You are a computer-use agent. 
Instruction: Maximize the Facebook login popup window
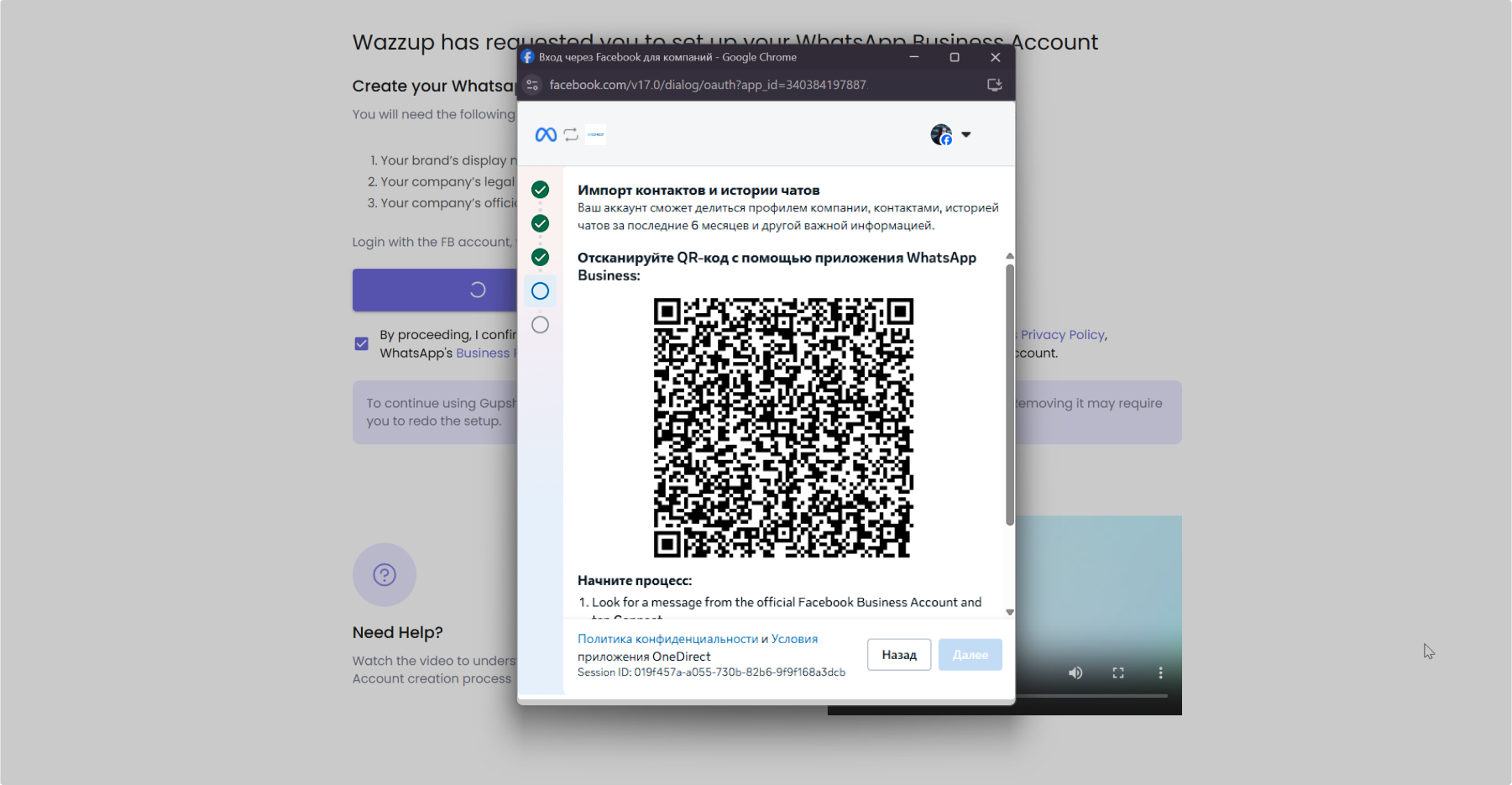[955, 57]
